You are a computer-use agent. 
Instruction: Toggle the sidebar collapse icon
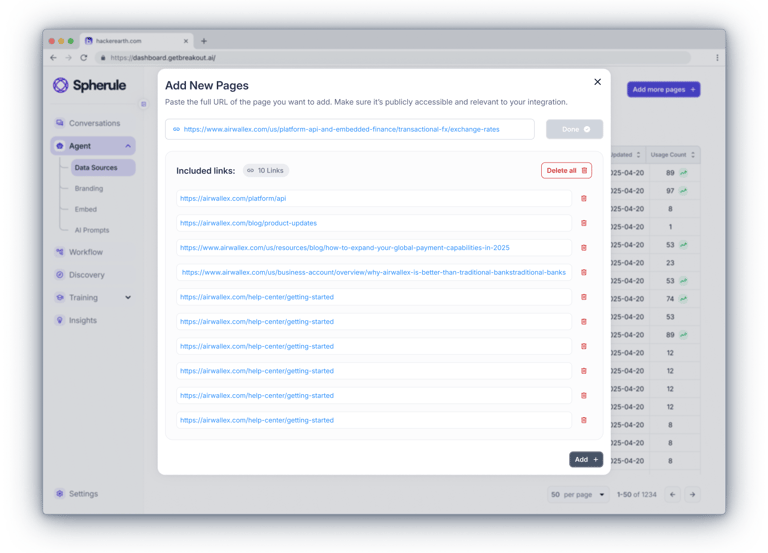point(144,104)
